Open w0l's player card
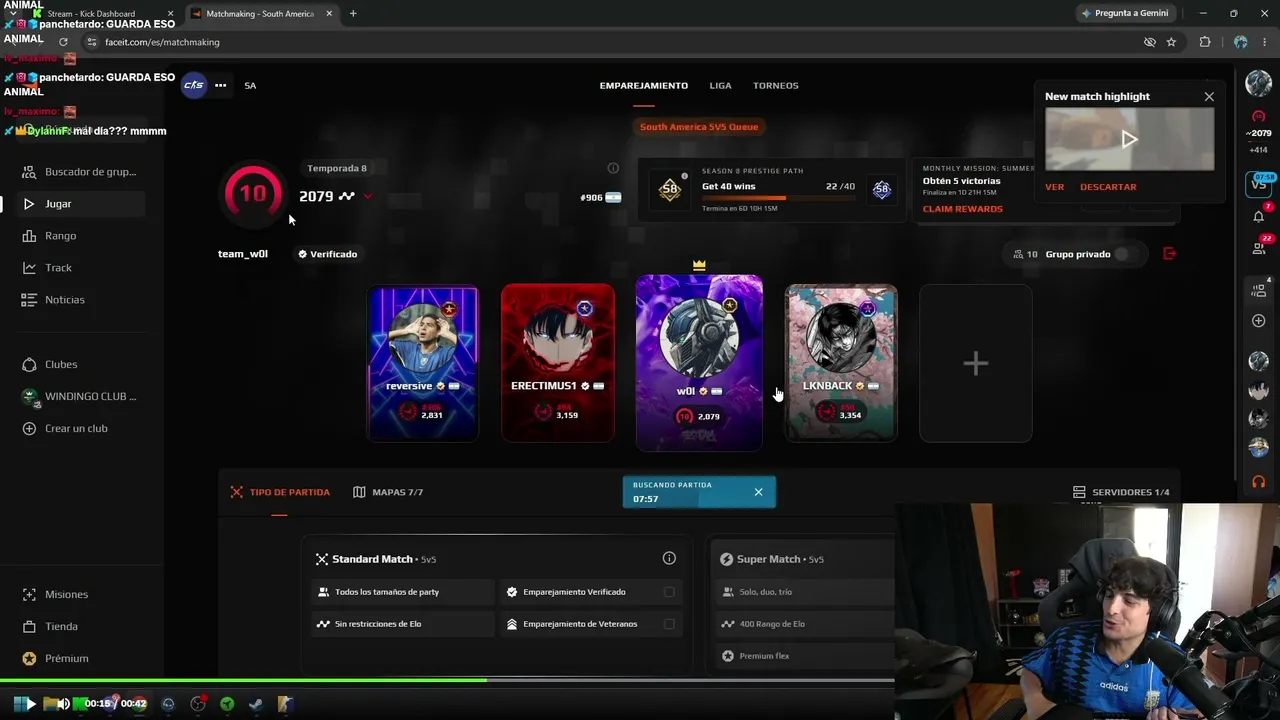This screenshot has height=720, width=1280. click(x=699, y=363)
